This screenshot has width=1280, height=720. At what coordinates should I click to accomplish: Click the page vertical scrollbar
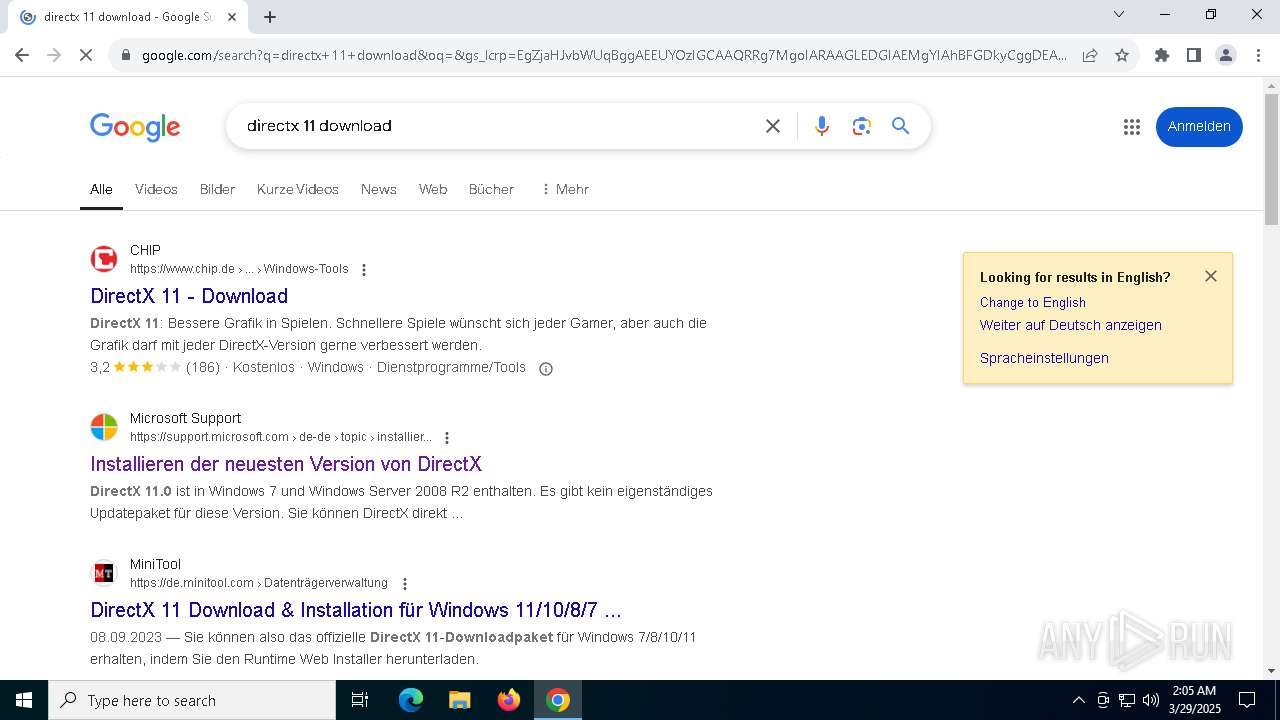point(1272,160)
